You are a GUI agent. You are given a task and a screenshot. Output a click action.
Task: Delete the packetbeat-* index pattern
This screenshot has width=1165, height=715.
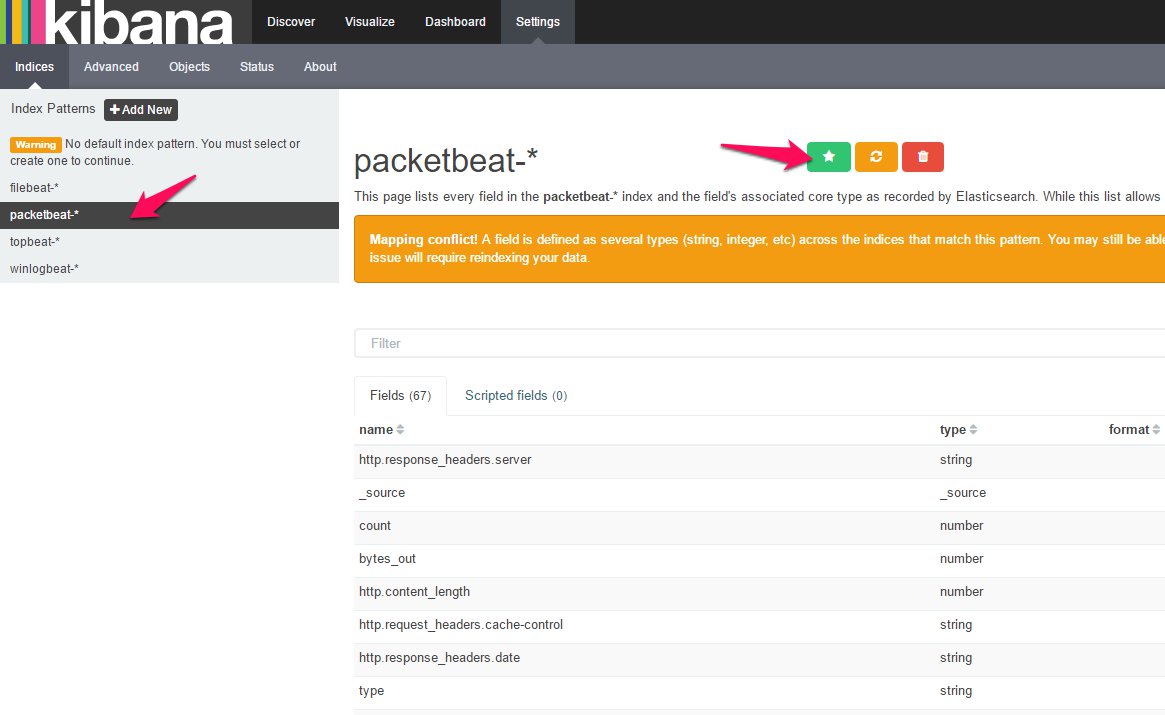pos(922,157)
